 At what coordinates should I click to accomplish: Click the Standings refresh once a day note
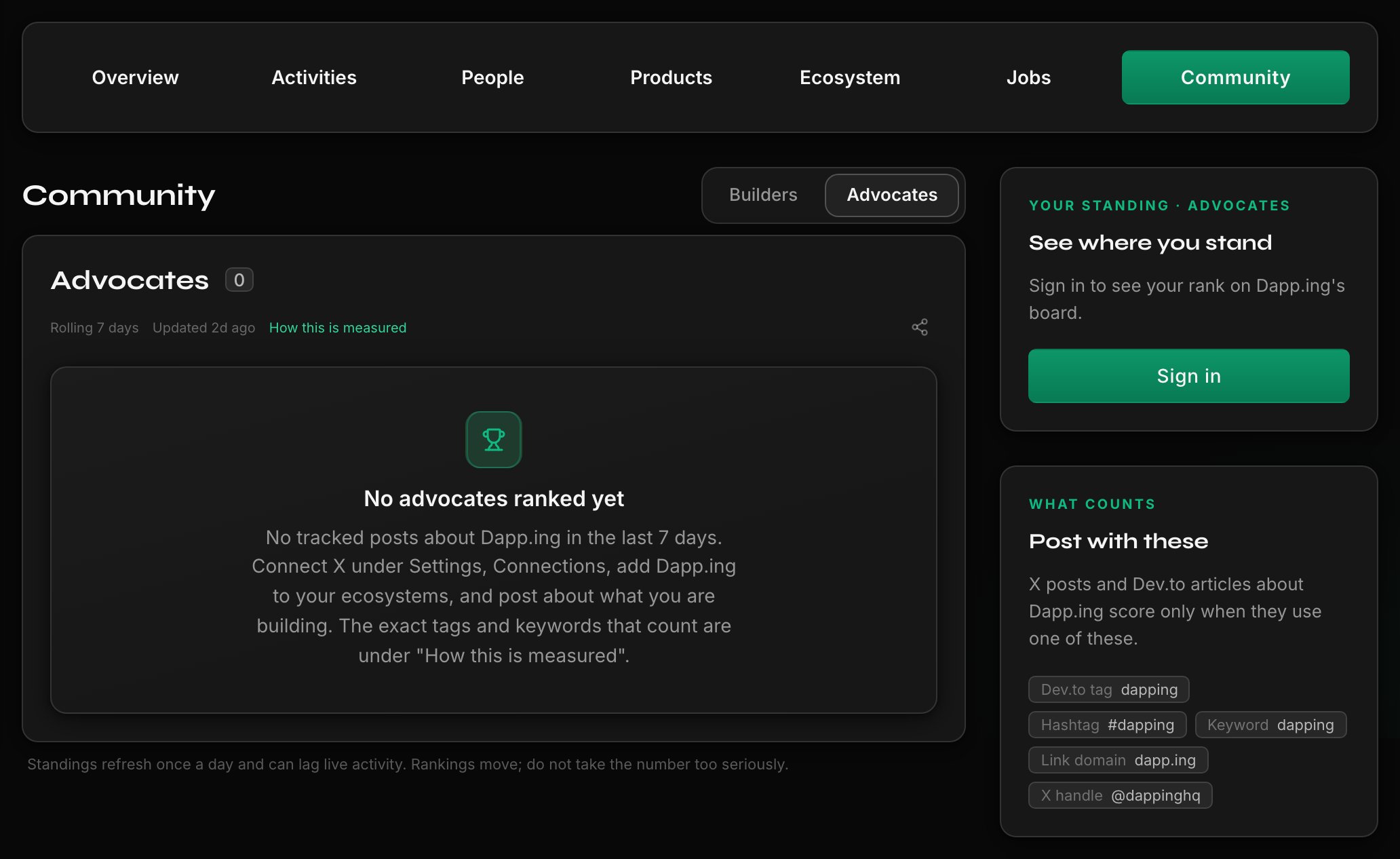click(x=408, y=764)
